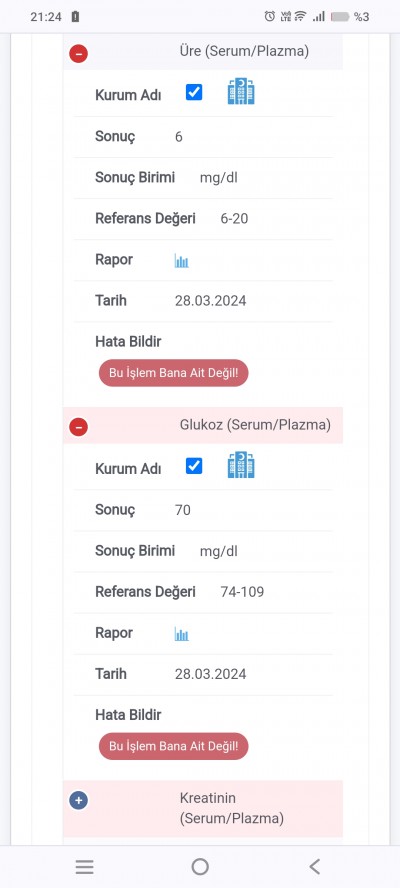This screenshot has height=888, width=400.
Task: Tap the Android recent apps menu icon
Action: (x=84, y=866)
